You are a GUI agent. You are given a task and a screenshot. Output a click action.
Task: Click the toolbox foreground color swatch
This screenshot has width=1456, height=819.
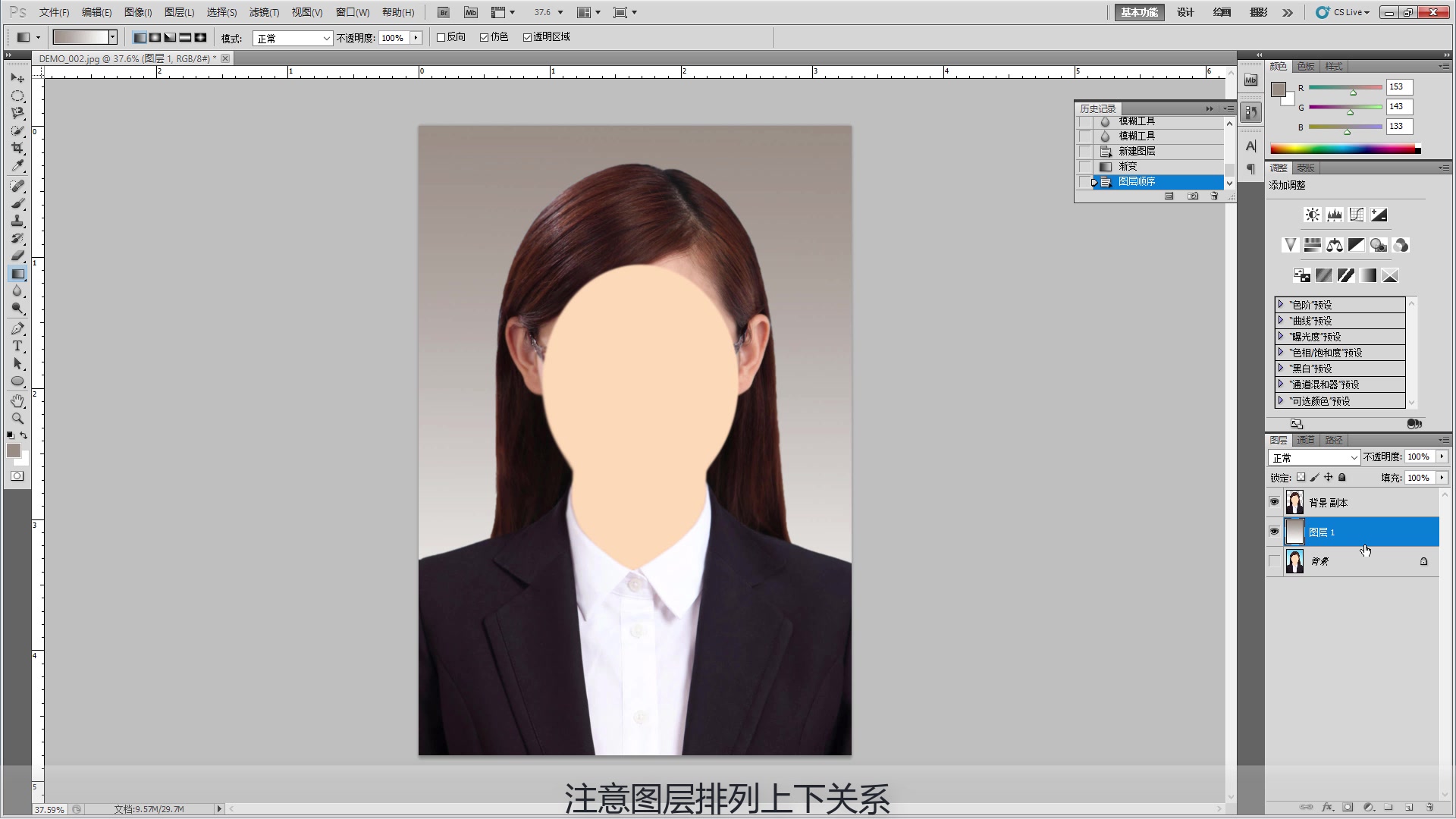point(13,450)
